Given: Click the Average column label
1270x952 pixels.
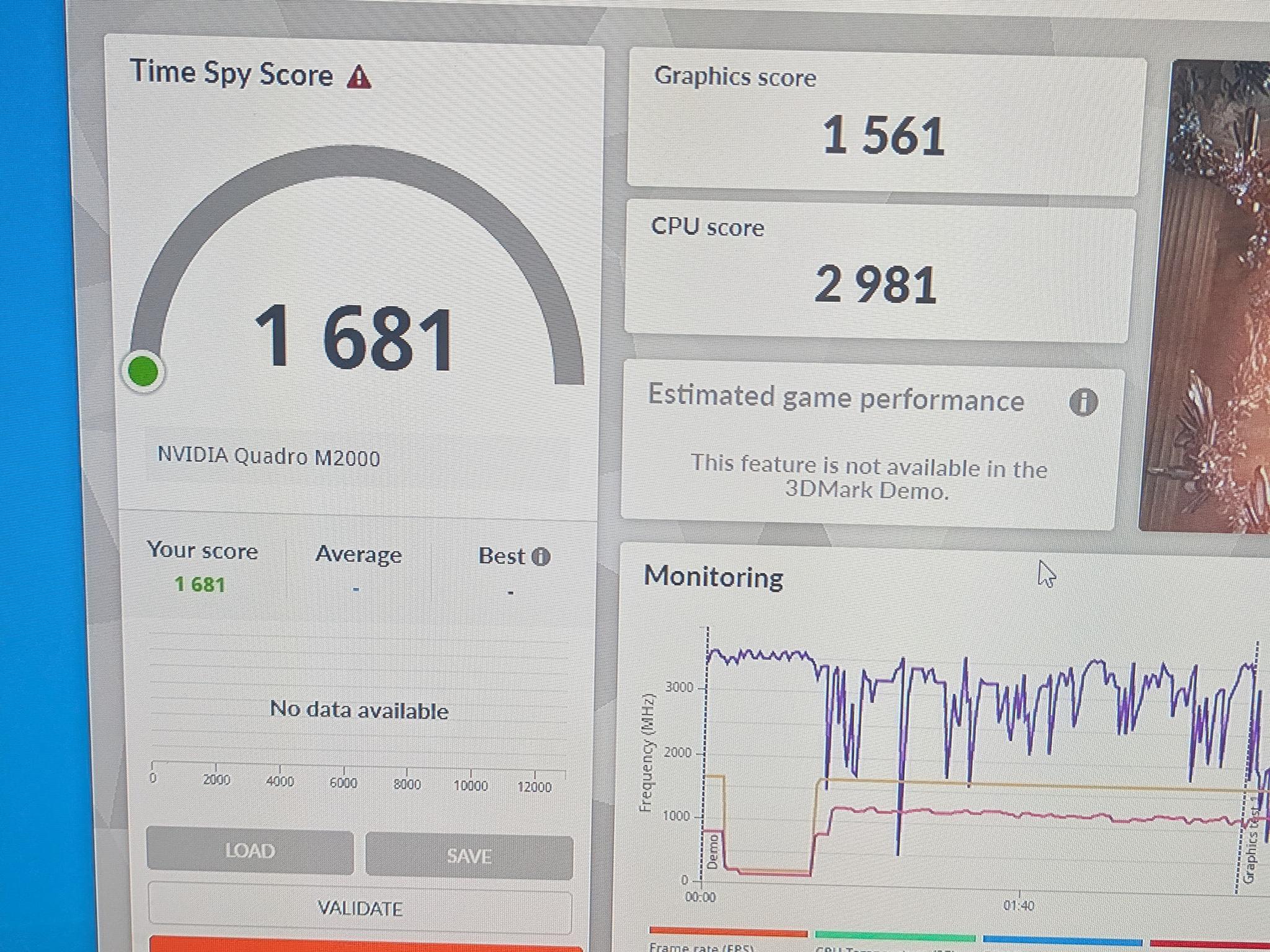Looking at the screenshot, I should click(358, 553).
